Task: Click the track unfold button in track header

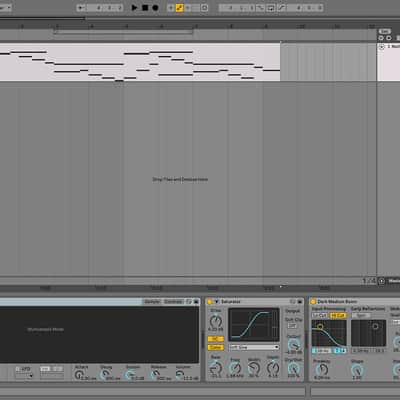Action: [x=382, y=47]
